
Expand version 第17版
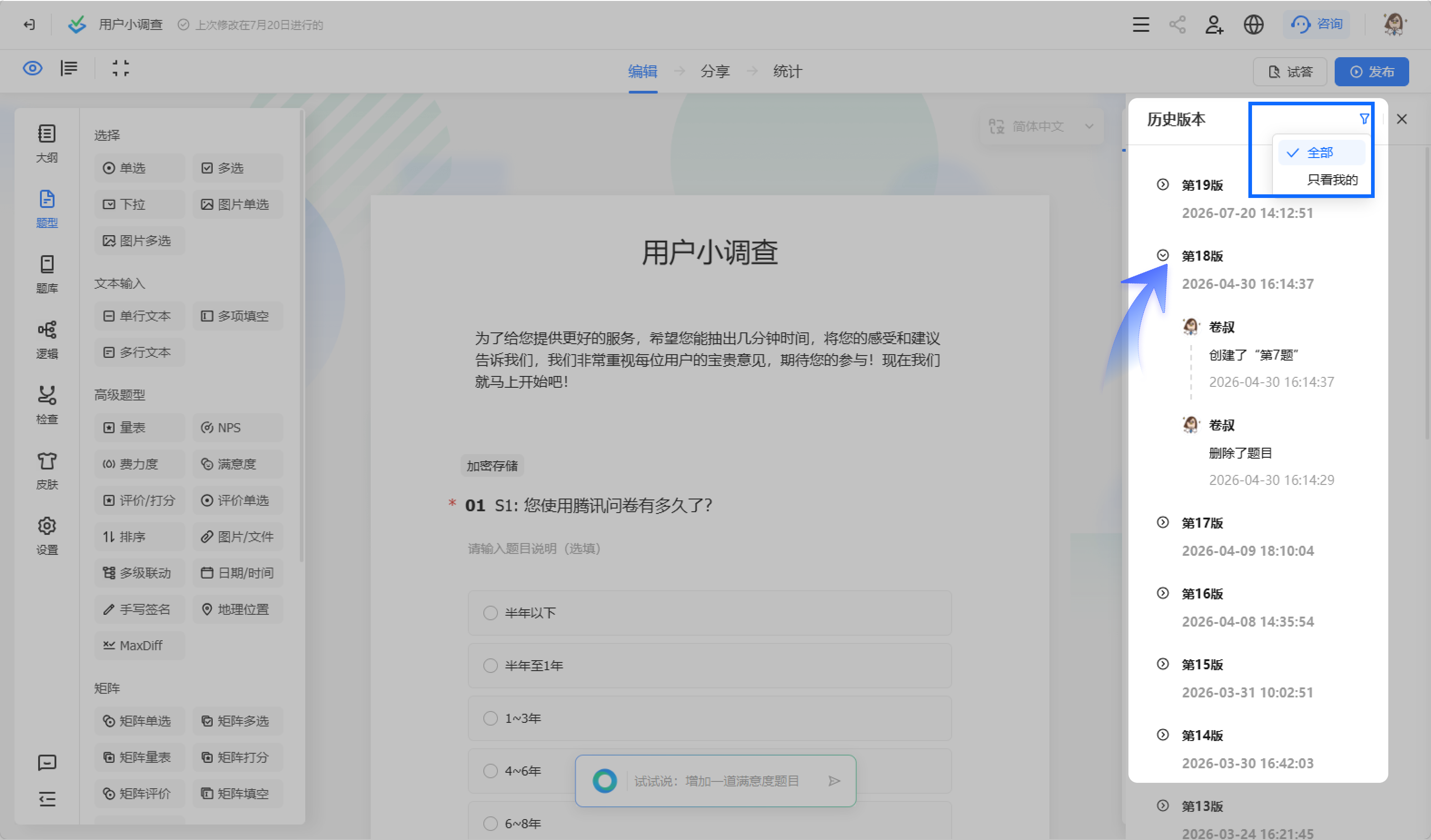(x=1163, y=522)
